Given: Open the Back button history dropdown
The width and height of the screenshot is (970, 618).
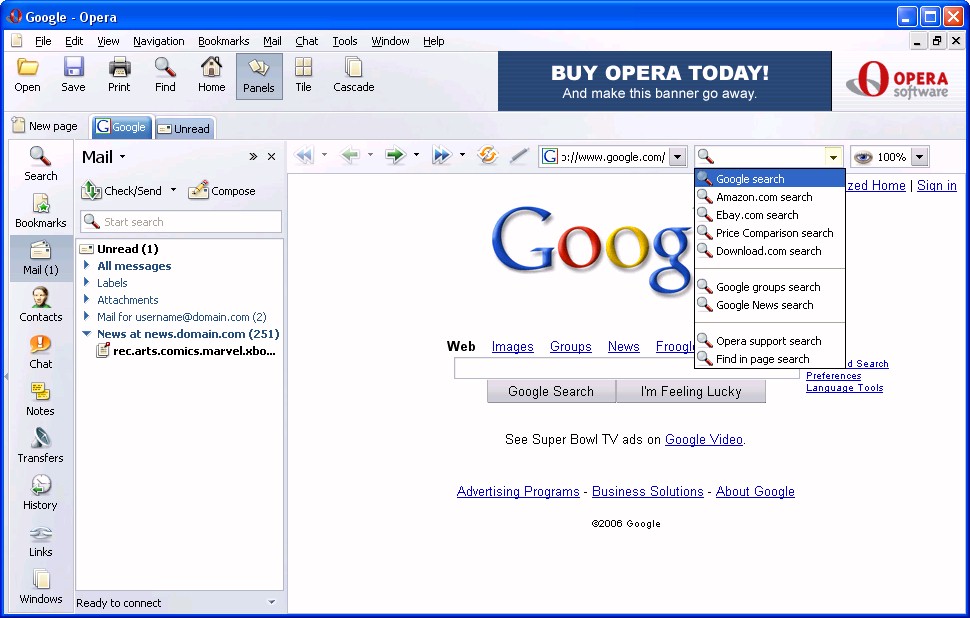Looking at the screenshot, I should (370, 155).
